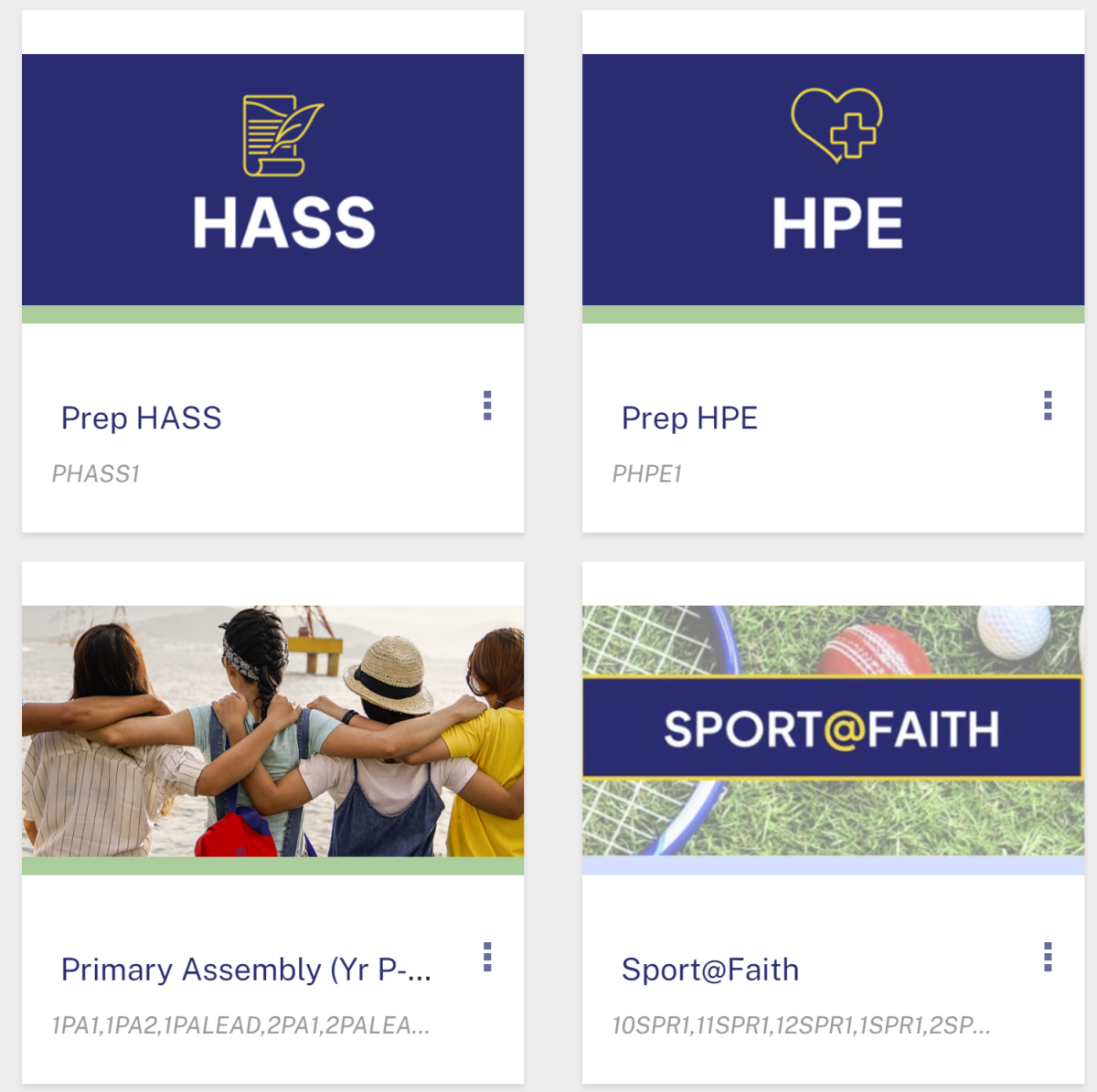Select the Sport@Faith course title
The image size is (1097, 1092).
pos(709,970)
